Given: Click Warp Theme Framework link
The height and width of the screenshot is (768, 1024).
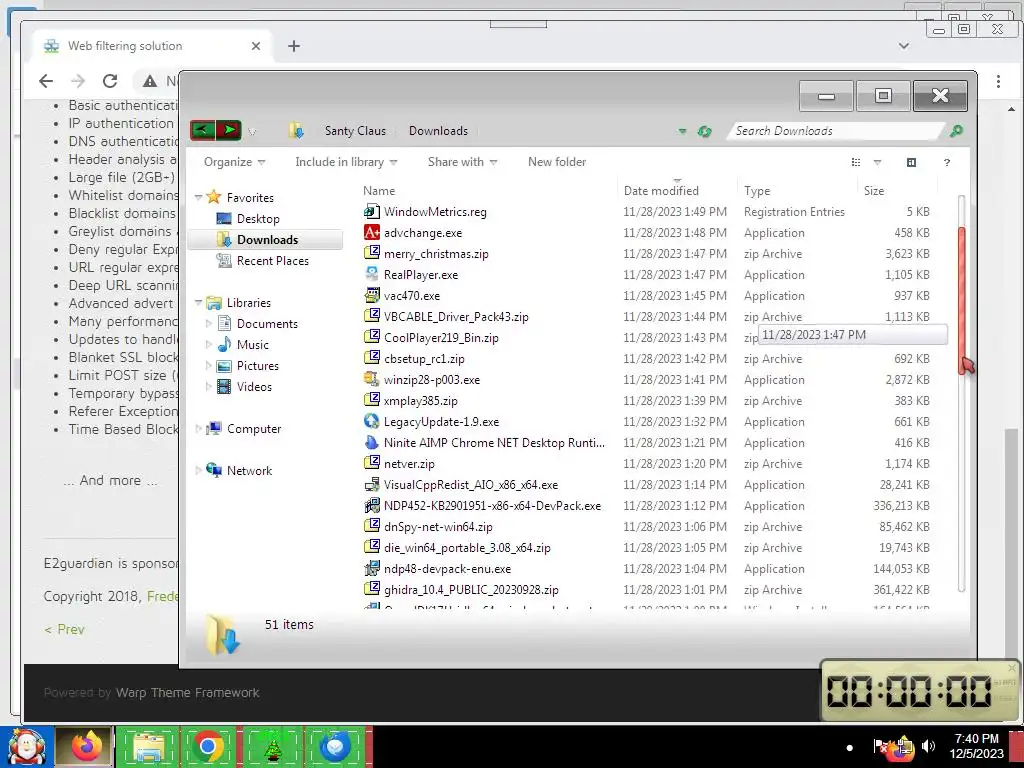Looking at the screenshot, I should [x=187, y=693].
